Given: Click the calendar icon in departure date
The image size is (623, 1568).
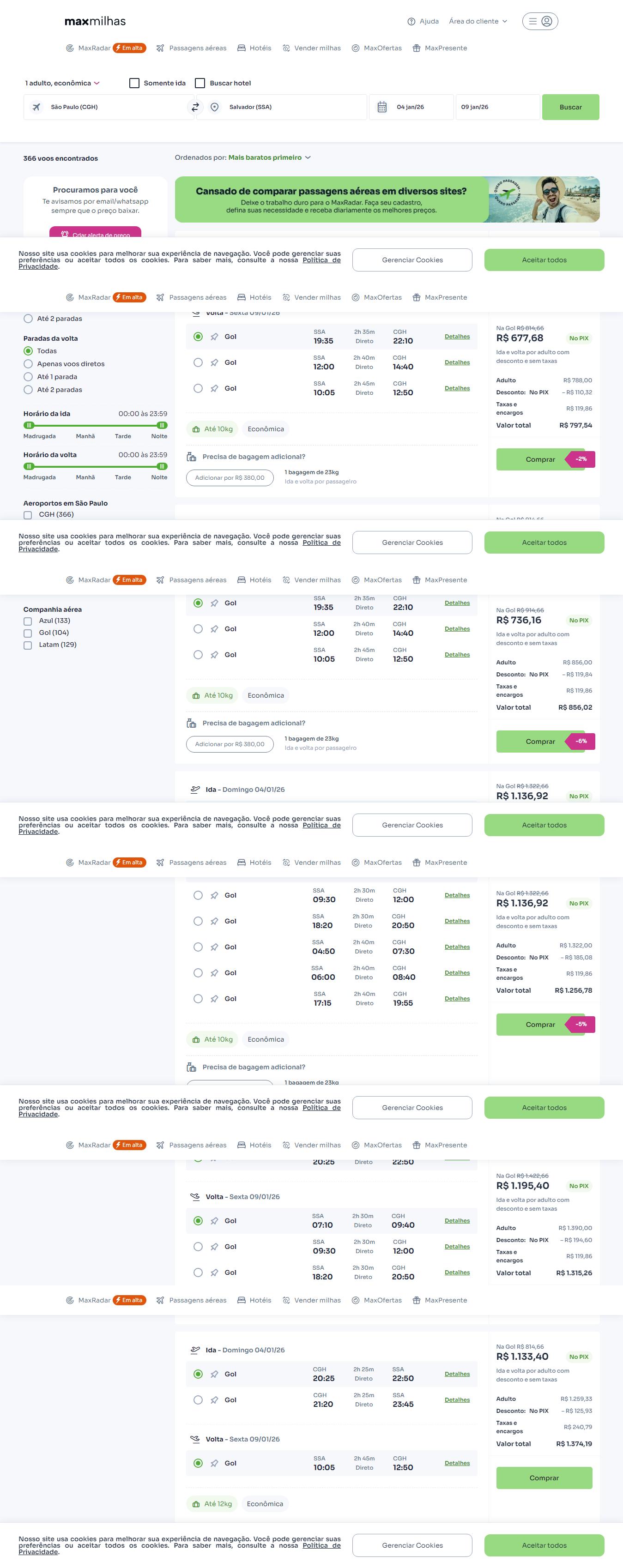Looking at the screenshot, I should coord(382,107).
